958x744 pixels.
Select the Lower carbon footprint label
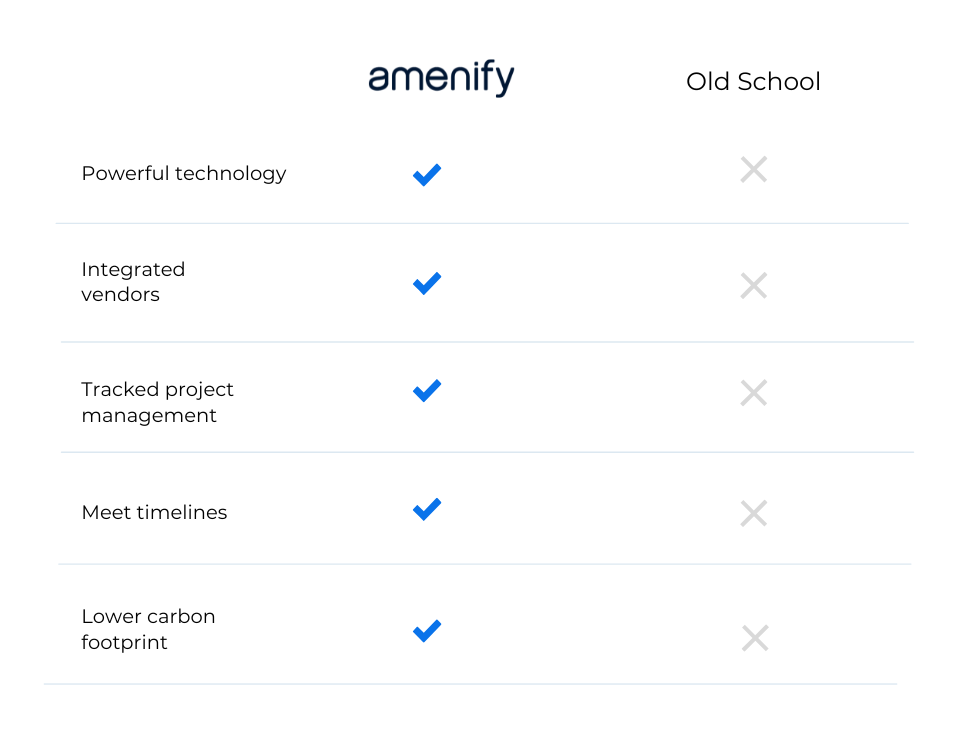(x=148, y=629)
